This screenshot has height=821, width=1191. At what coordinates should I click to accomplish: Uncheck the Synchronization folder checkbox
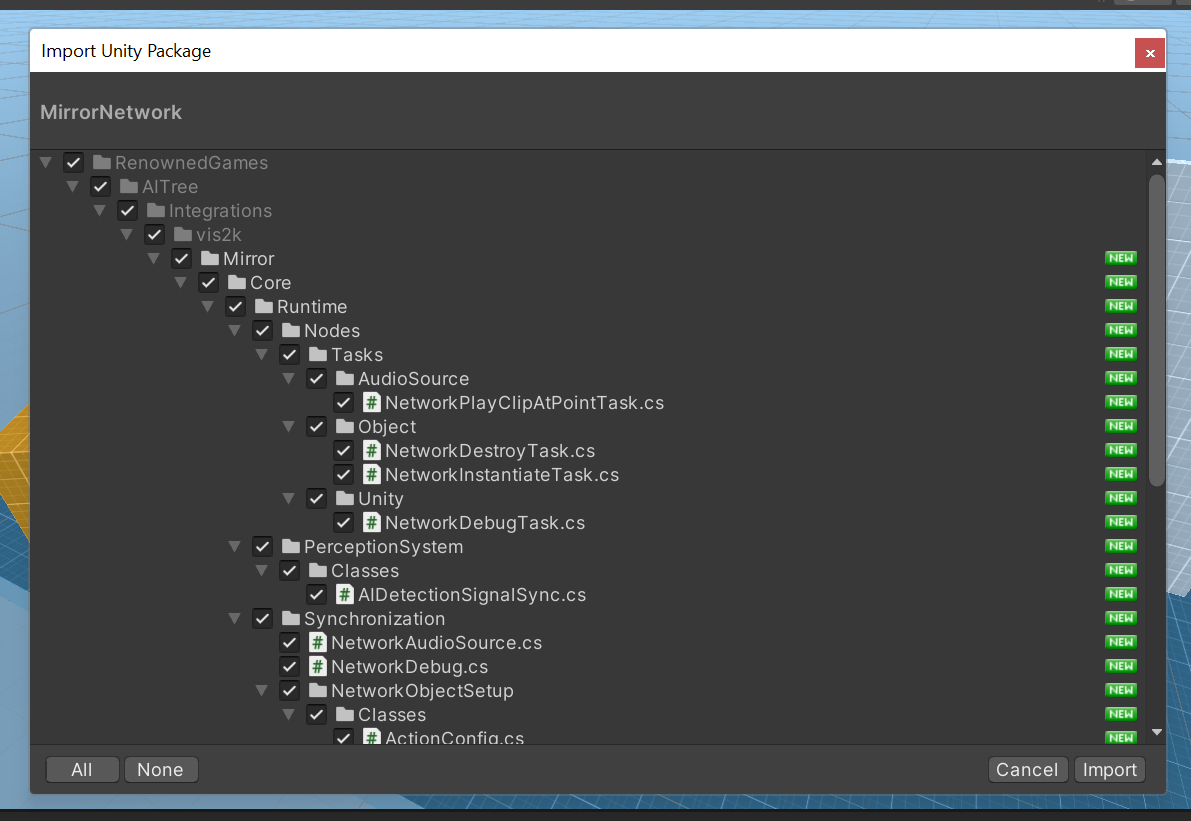pyautogui.click(x=262, y=619)
